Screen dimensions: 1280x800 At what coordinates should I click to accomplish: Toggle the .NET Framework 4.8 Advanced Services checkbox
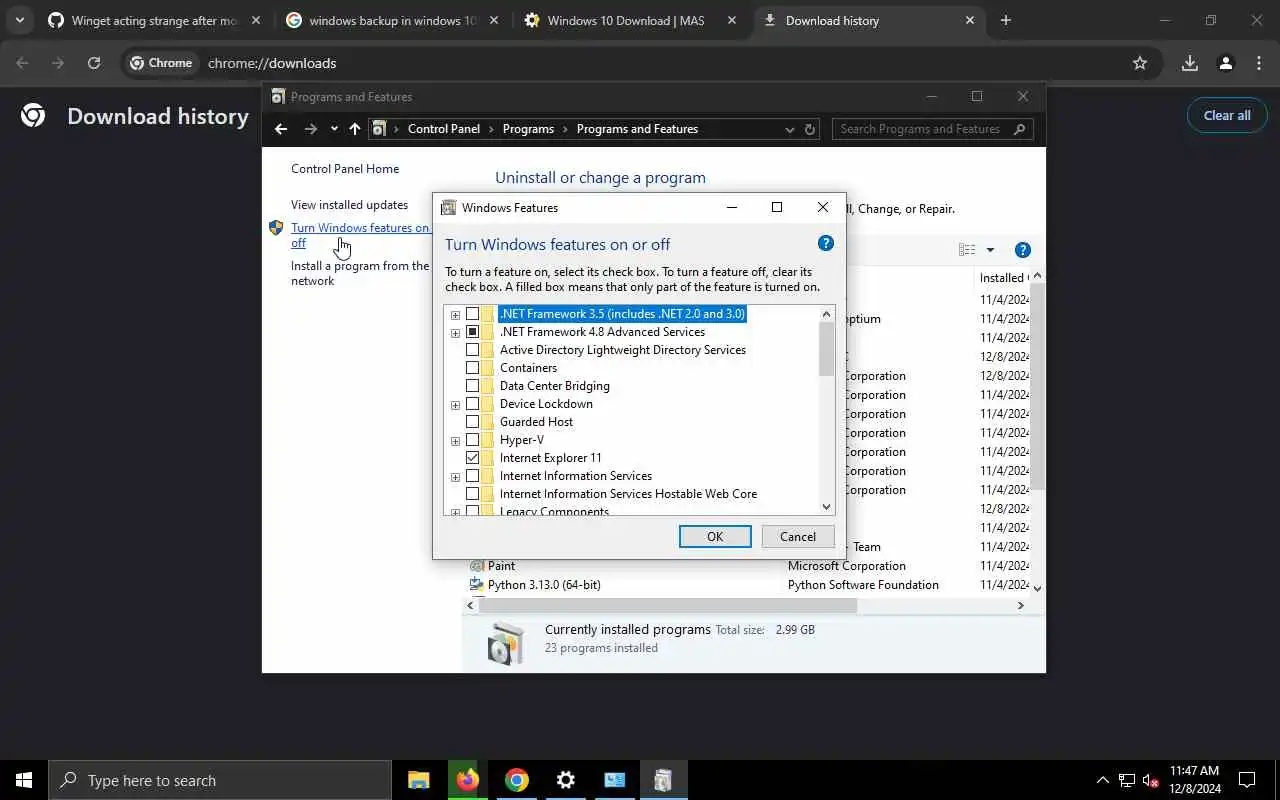pyautogui.click(x=473, y=332)
